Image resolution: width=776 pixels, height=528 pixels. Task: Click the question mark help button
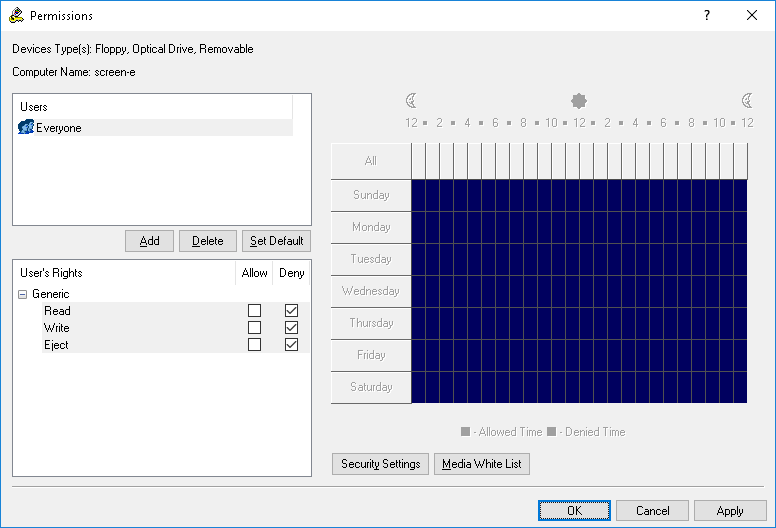click(x=707, y=16)
